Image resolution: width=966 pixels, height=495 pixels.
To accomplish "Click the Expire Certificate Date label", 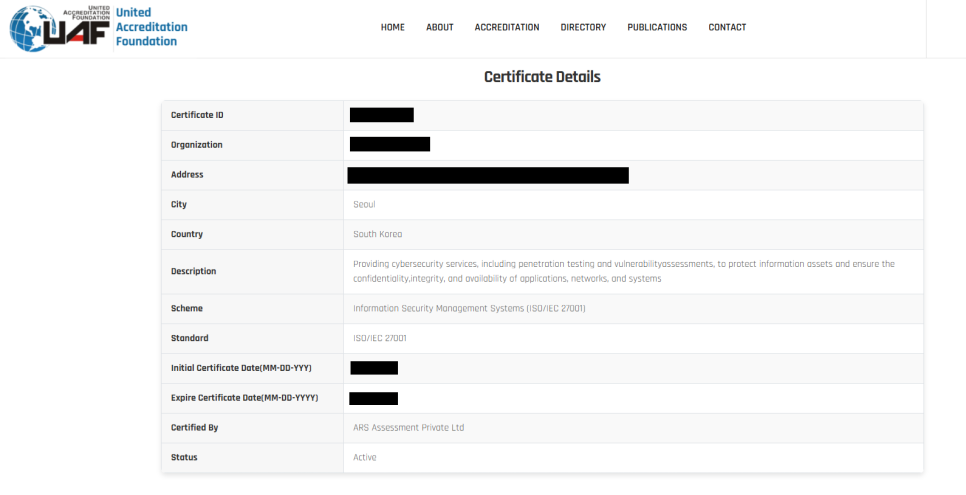I will (244, 398).
